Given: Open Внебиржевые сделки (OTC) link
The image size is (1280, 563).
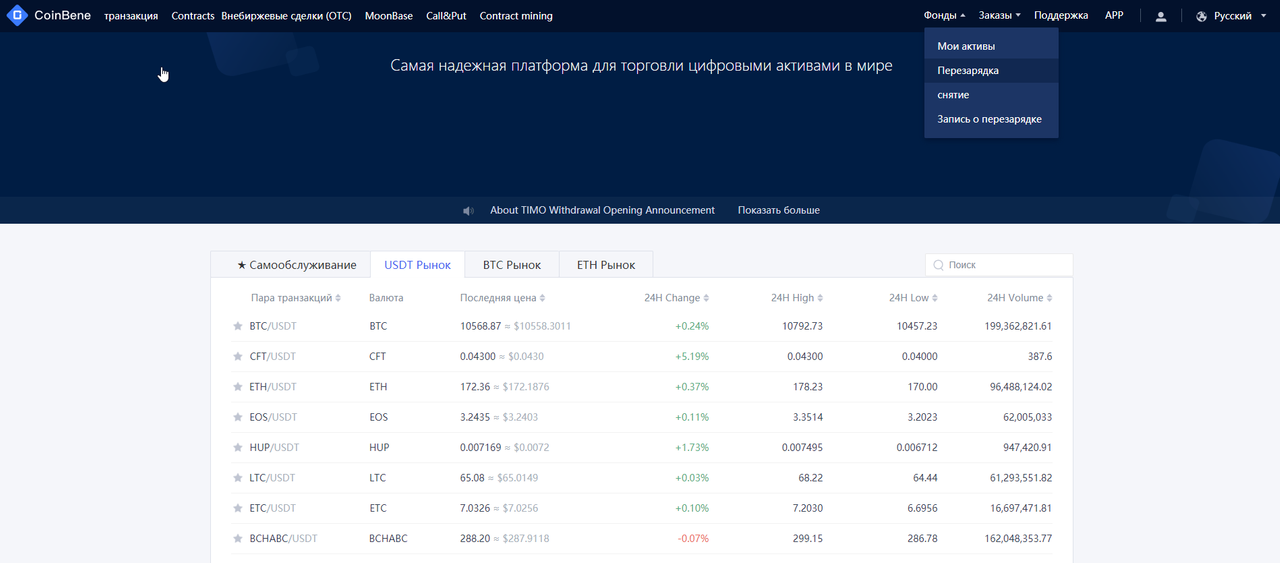Looking at the screenshot, I should click(286, 16).
